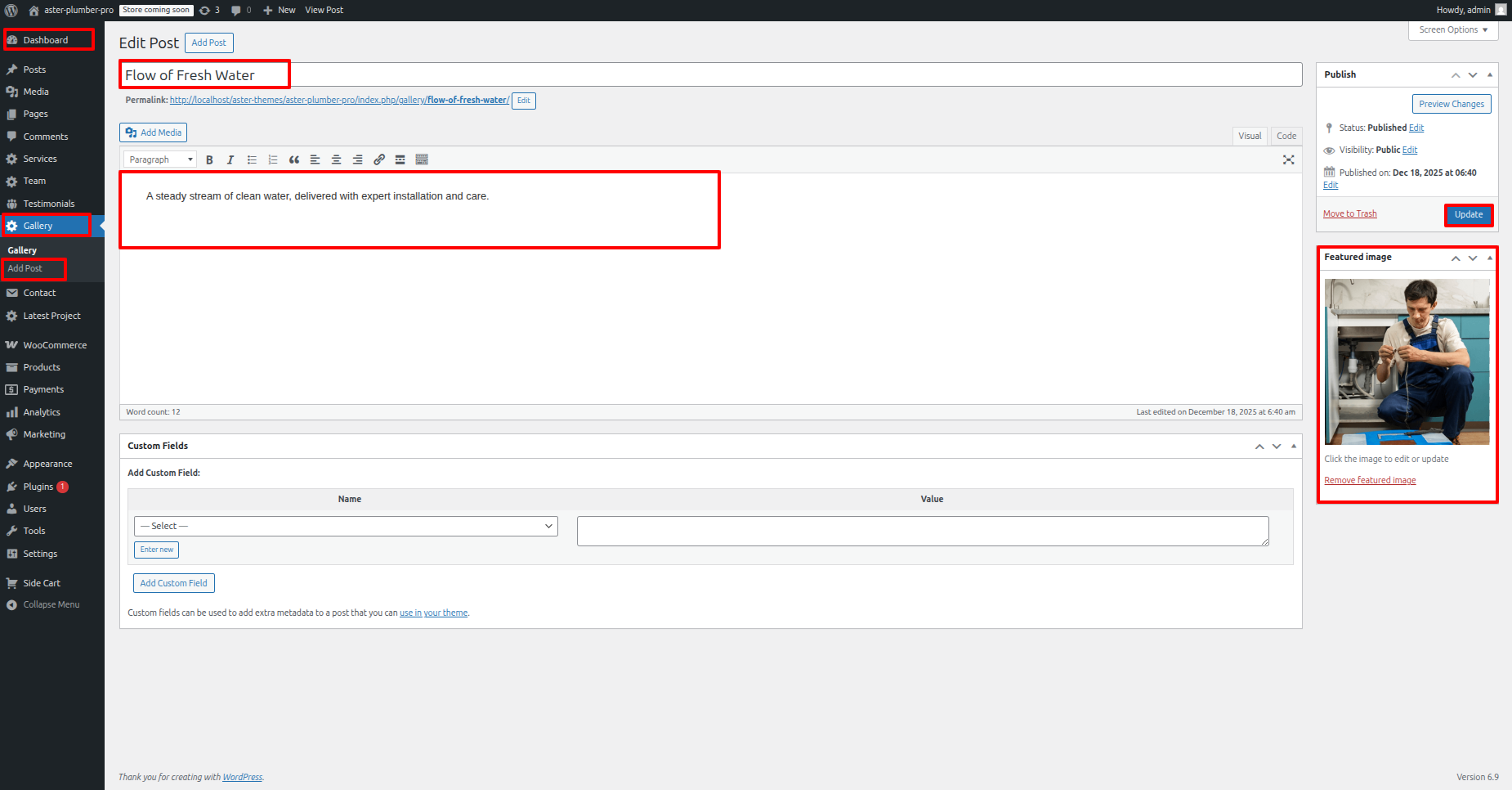1512x790 pixels.
Task: Open the Testimonials menu in sidebar
Action: [48, 204]
